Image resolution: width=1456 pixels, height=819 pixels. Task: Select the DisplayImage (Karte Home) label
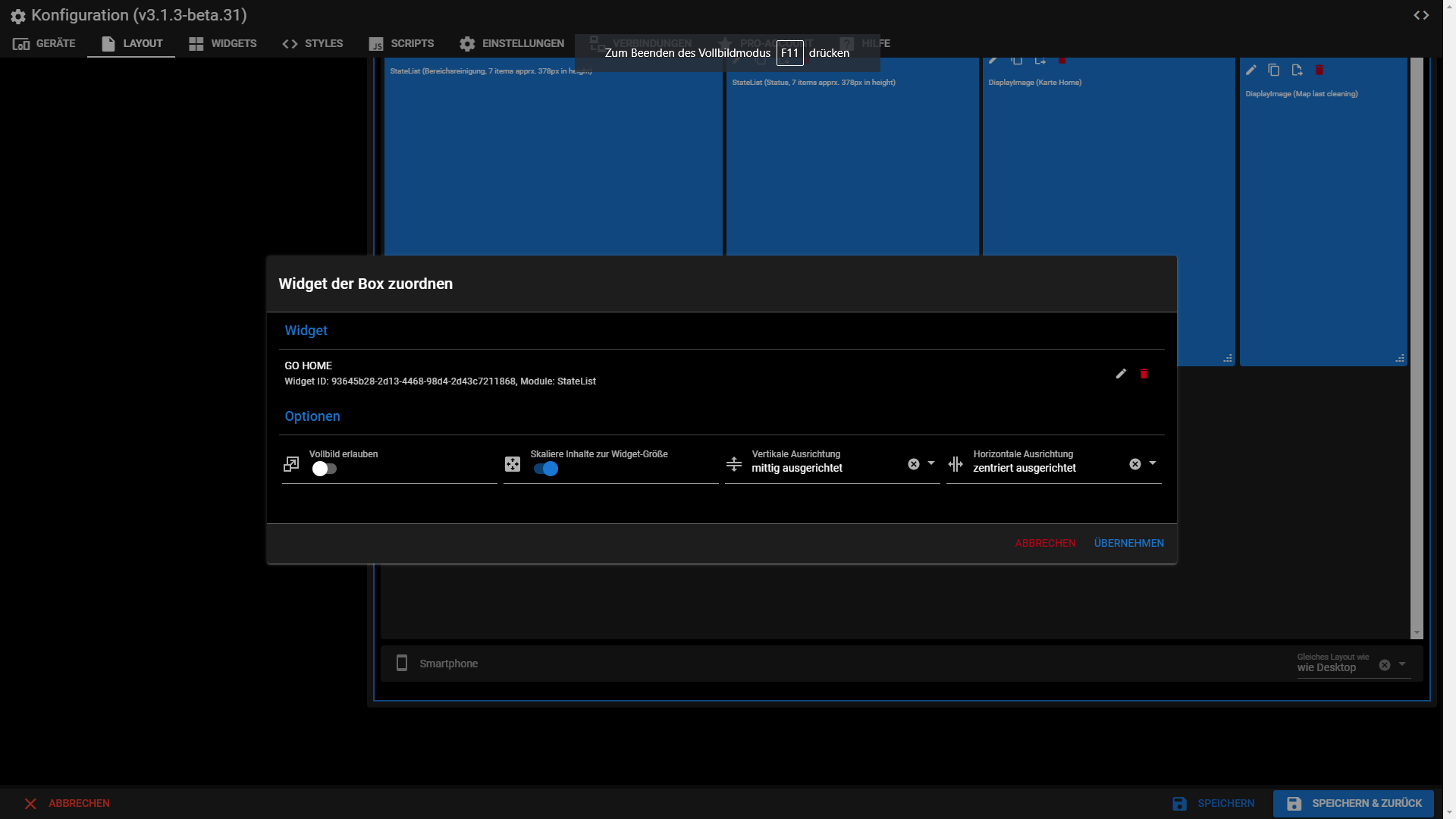point(1035,83)
